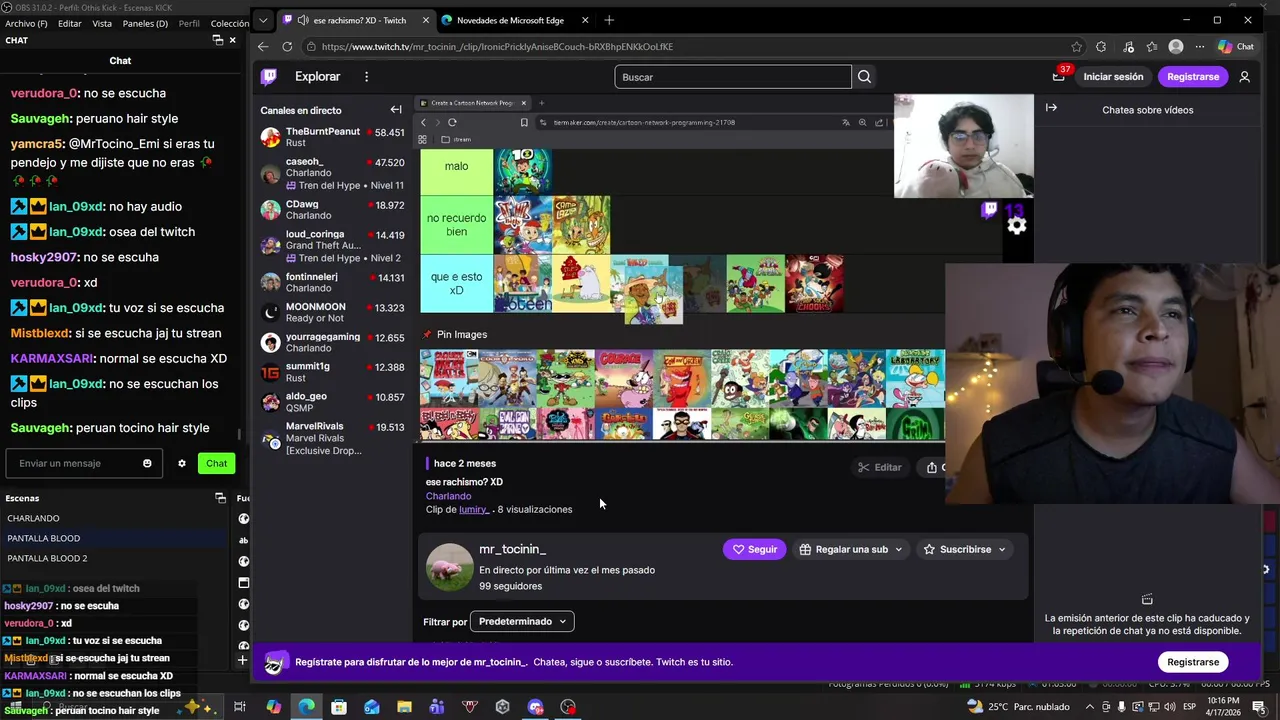
Task: Open the Edge tab actions dropdown
Action: (x=263, y=20)
